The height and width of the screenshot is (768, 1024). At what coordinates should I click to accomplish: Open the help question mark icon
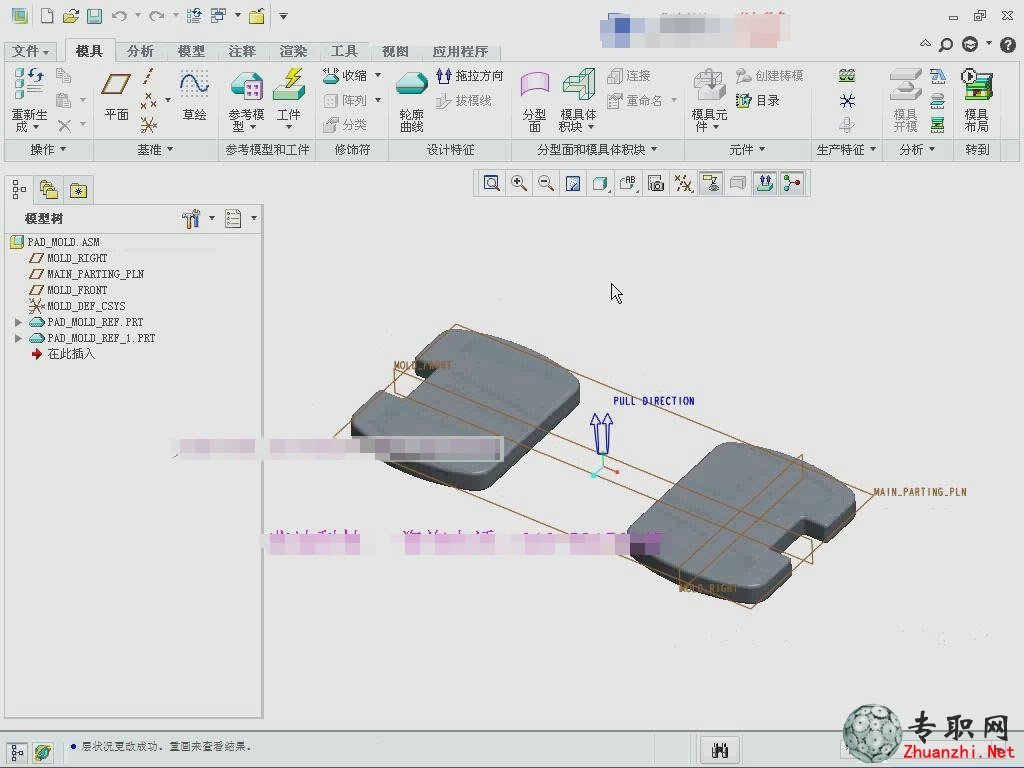[1008, 44]
